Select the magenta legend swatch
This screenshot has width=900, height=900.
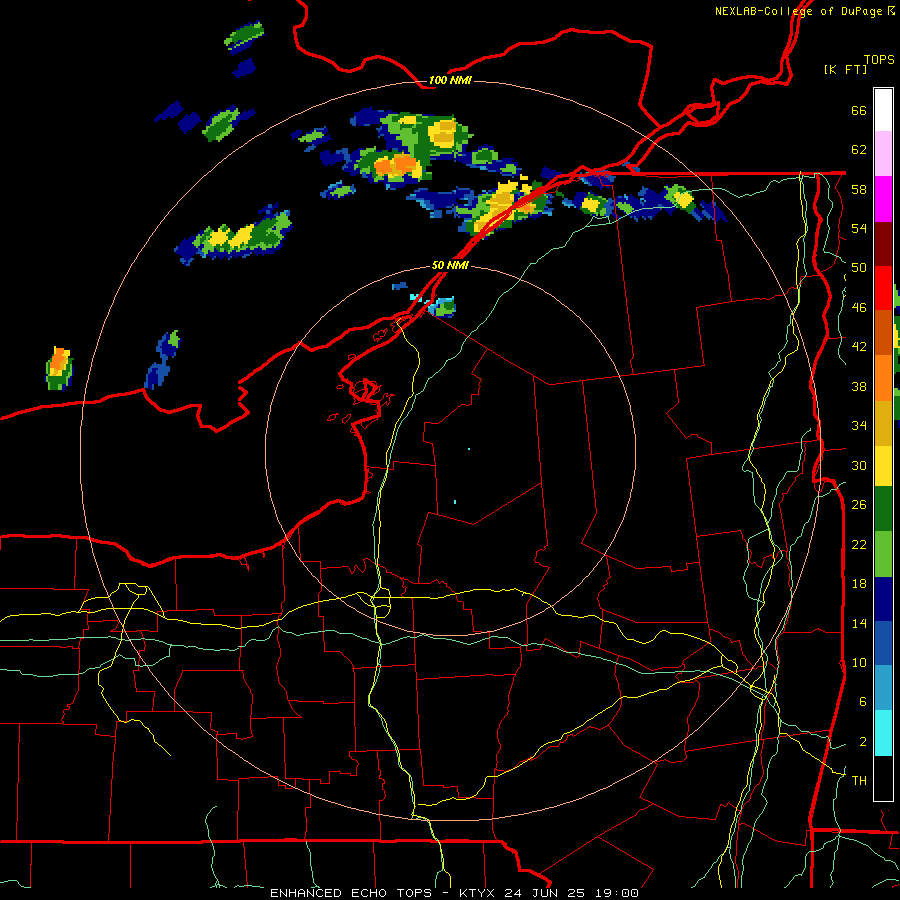(x=883, y=199)
